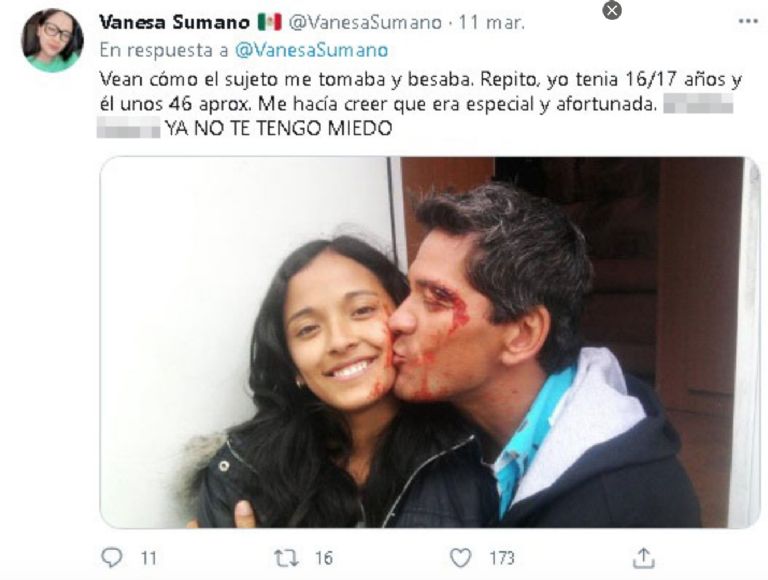
Task: Click the Mexican flag emoji beside the name
Action: 270,23
